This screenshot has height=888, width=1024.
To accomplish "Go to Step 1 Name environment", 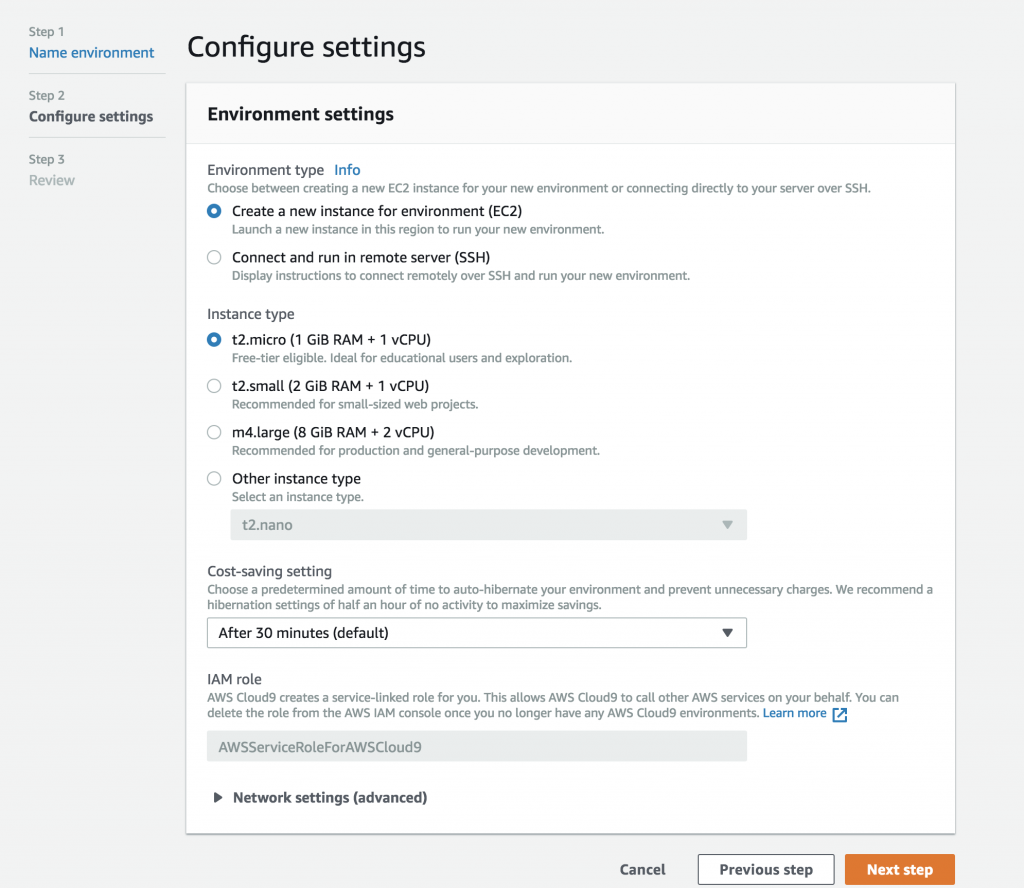I will point(91,53).
